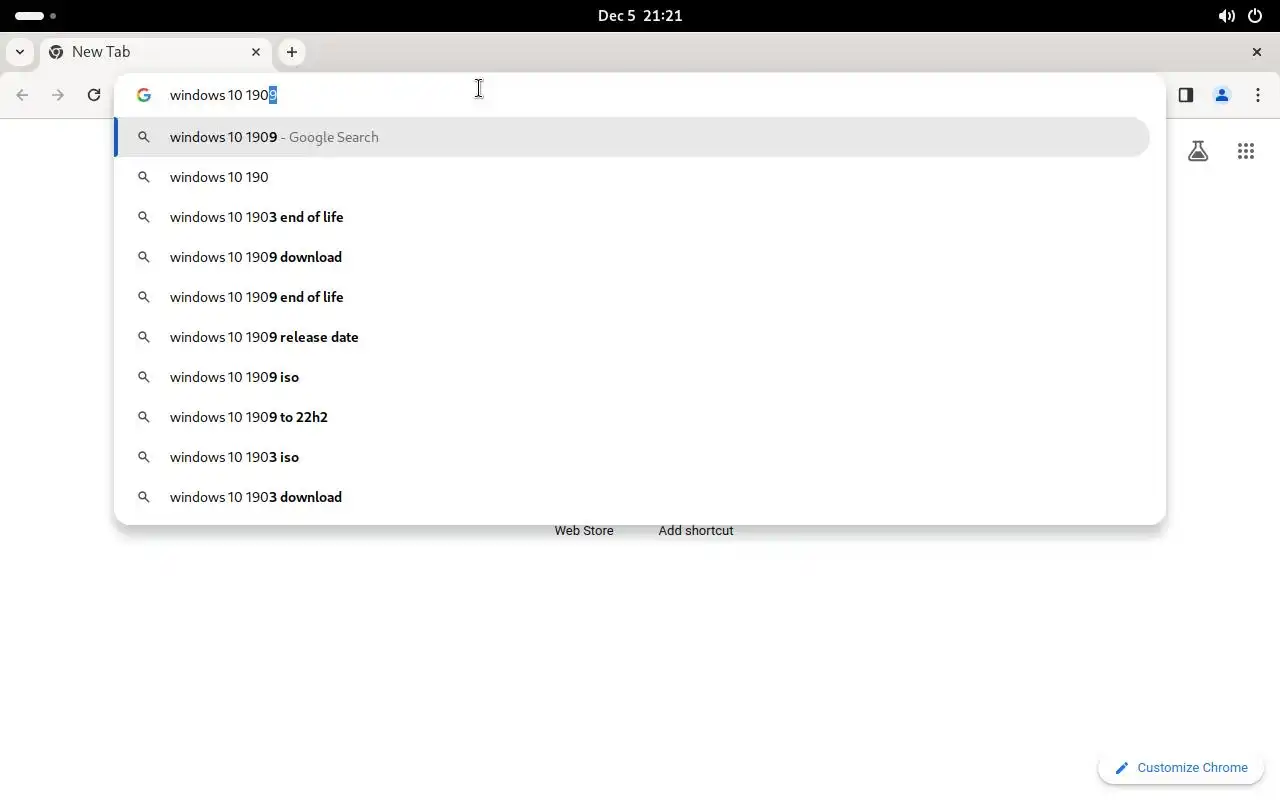Image resolution: width=1280 pixels, height=800 pixels.
Task: Pick the 'windows 10 1903 iso' suggestion
Action: click(x=632, y=457)
